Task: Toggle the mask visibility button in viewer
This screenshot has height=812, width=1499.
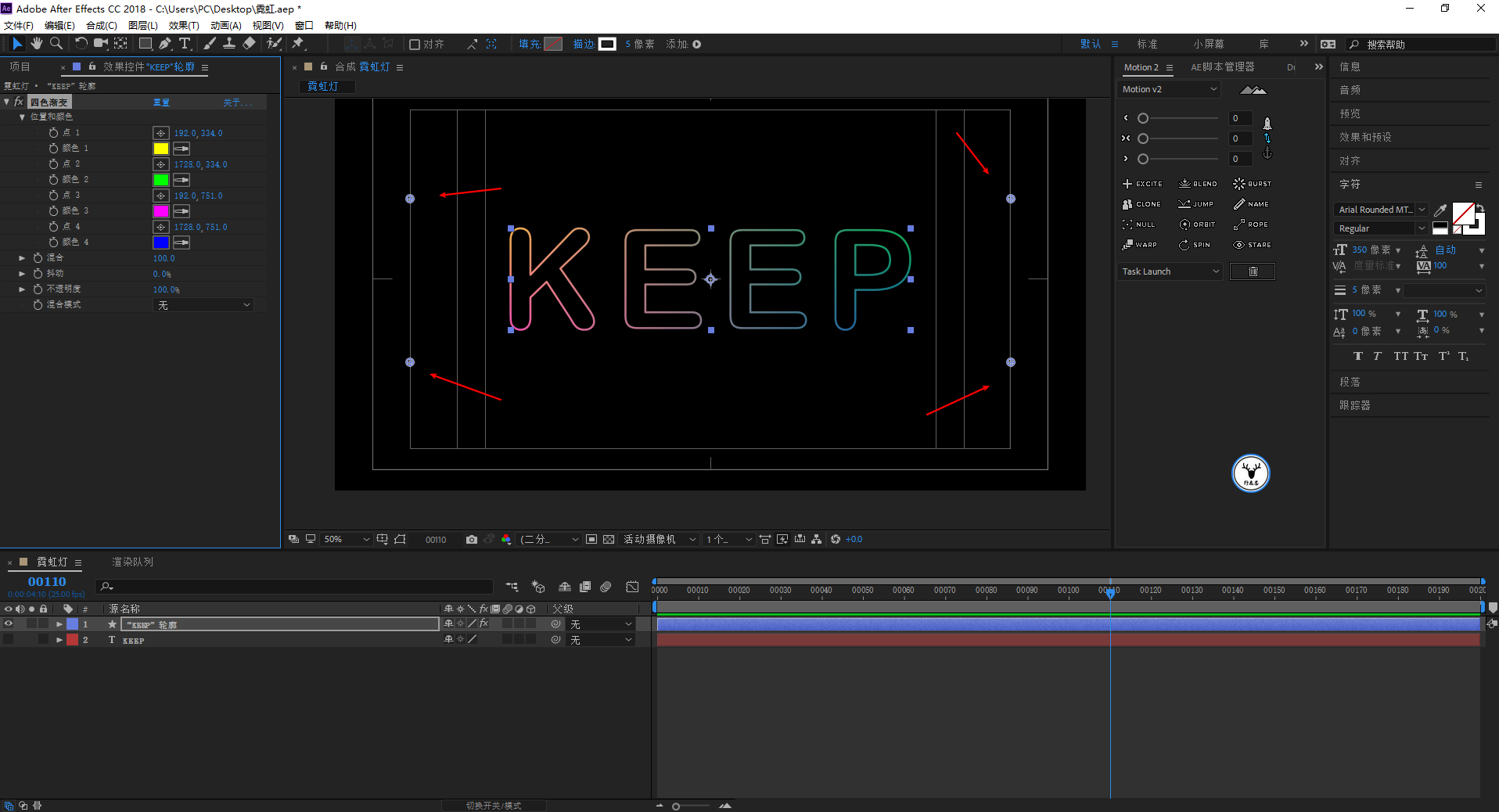Action: (x=401, y=540)
